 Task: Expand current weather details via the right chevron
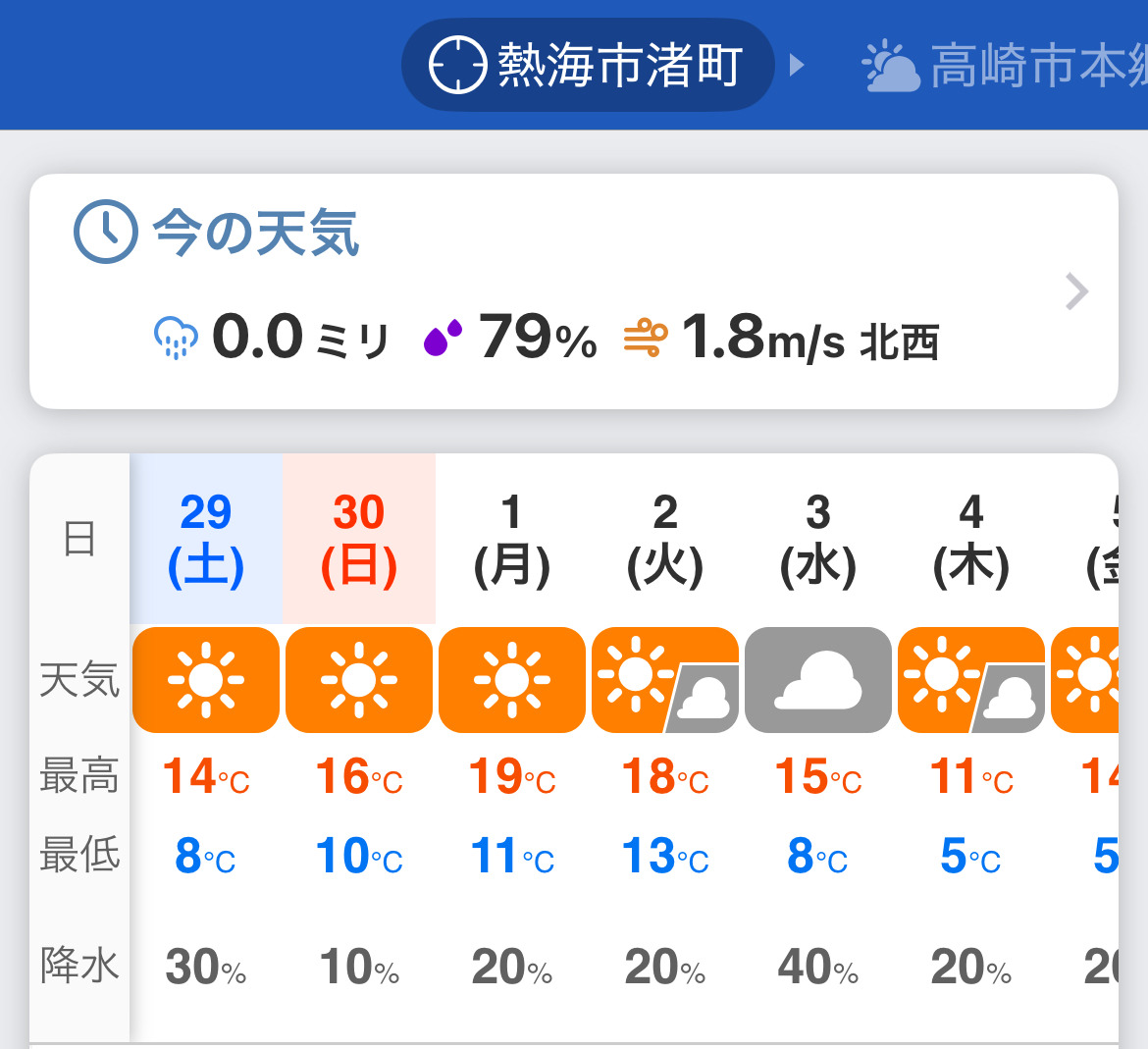pos(1077,291)
